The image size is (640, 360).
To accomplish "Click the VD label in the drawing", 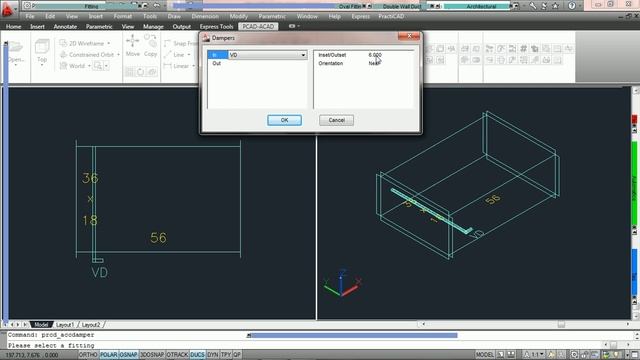I will [x=100, y=273].
